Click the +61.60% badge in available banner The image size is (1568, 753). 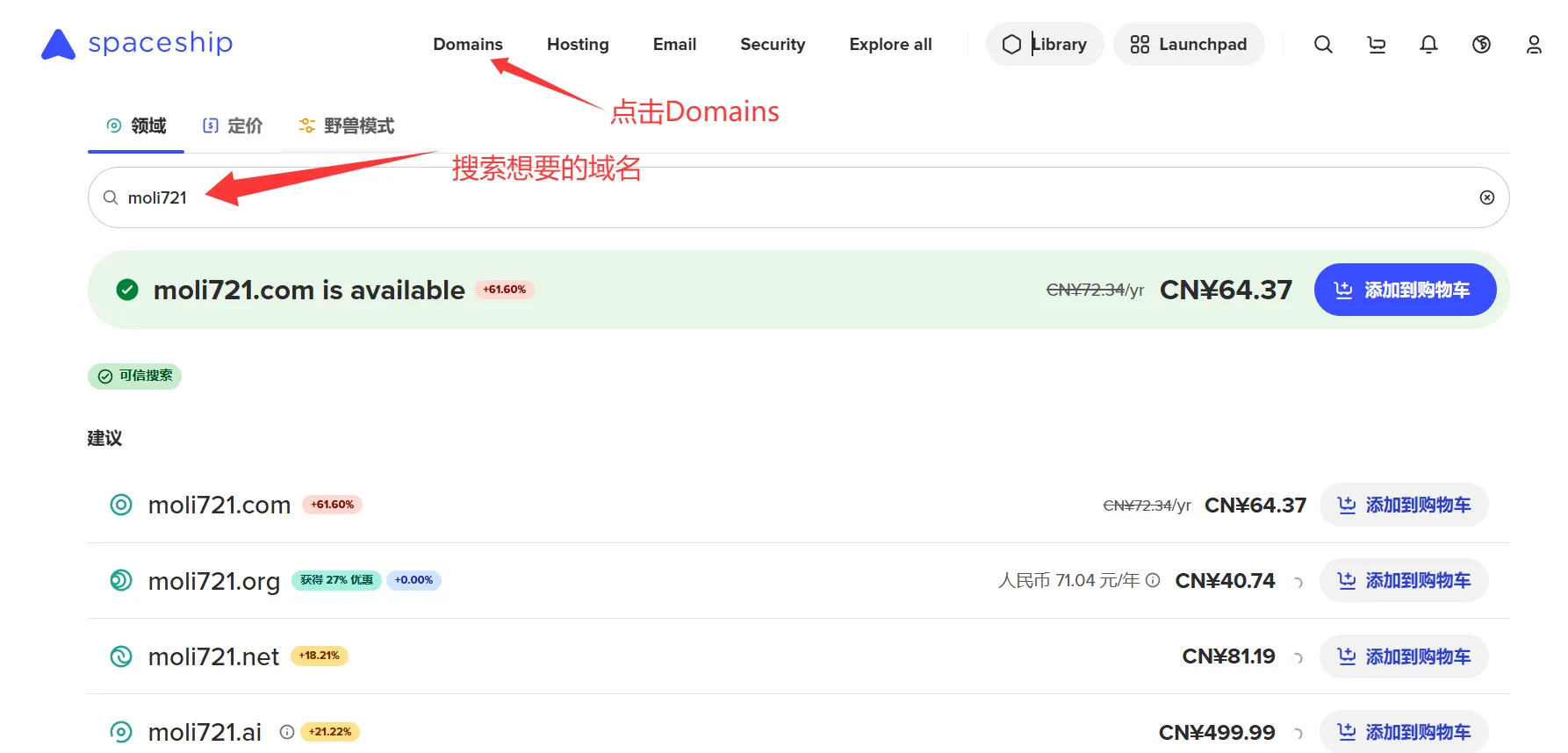(x=505, y=290)
